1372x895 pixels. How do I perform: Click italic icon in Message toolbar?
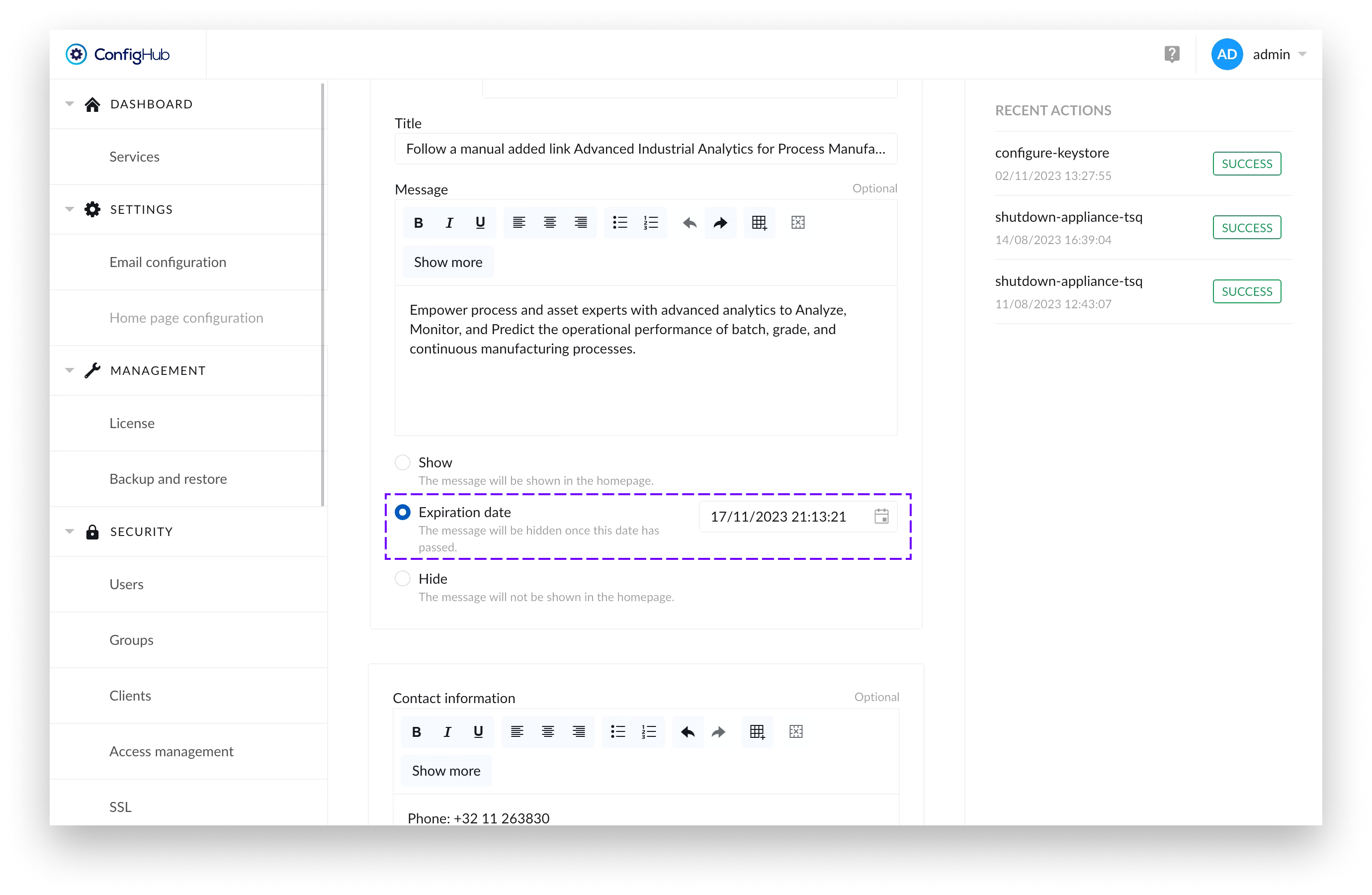(449, 223)
